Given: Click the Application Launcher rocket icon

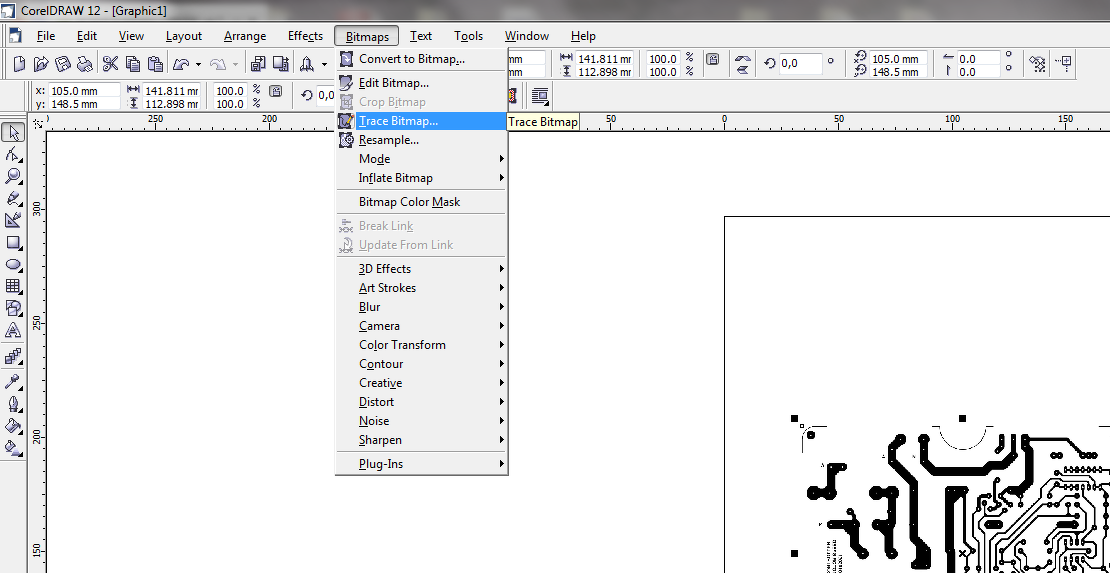Looking at the screenshot, I should [x=307, y=64].
